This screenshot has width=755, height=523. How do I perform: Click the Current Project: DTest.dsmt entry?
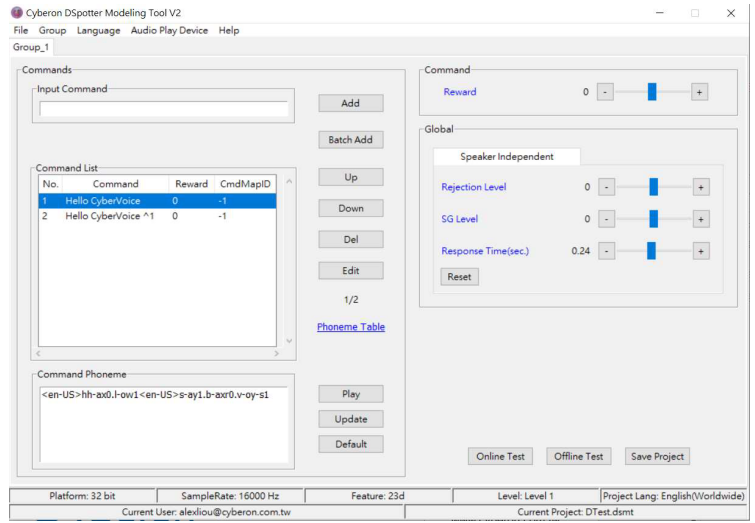[x=576, y=511]
